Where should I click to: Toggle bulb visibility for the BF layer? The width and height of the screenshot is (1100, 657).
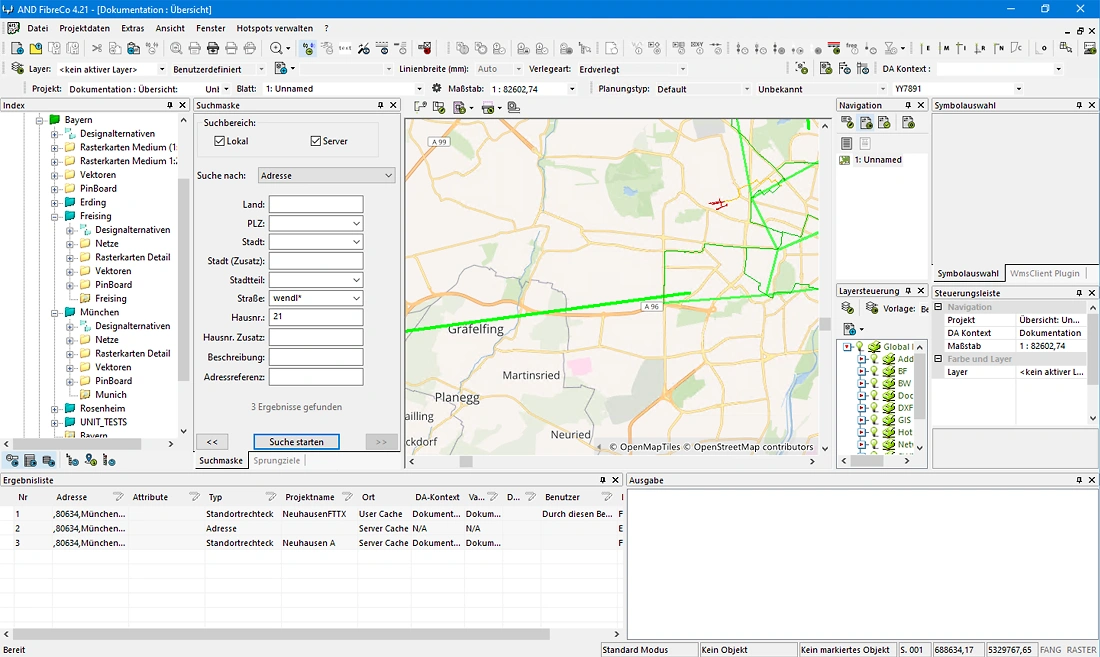tap(874, 371)
